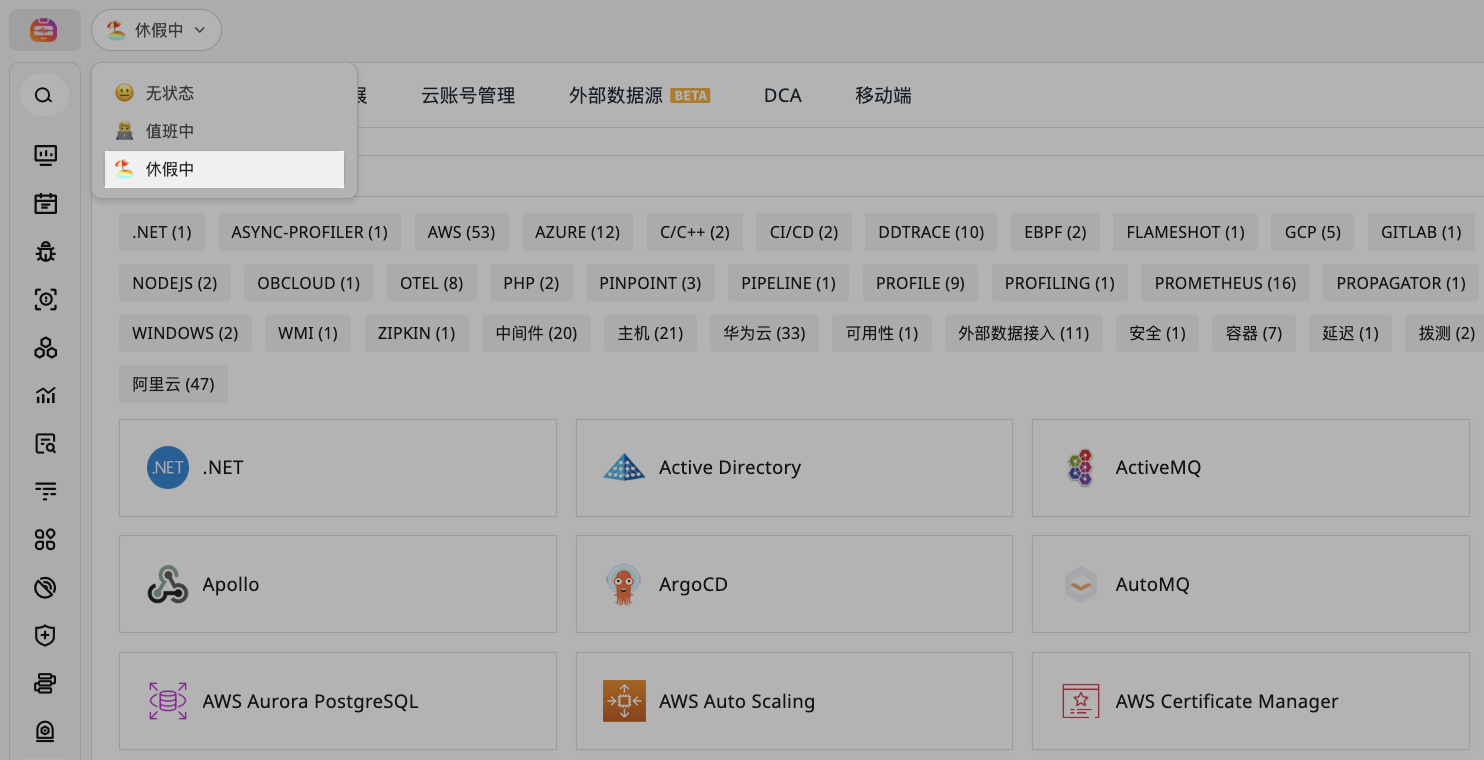This screenshot has height=760, width=1484.
Task: Open the ArgoCD integration card
Action: point(794,584)
